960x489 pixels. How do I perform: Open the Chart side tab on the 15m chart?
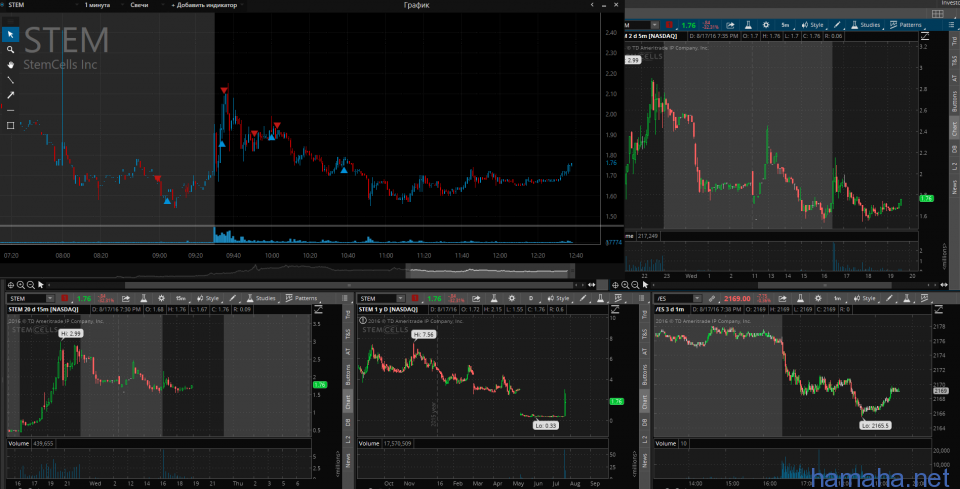point(348,400)
